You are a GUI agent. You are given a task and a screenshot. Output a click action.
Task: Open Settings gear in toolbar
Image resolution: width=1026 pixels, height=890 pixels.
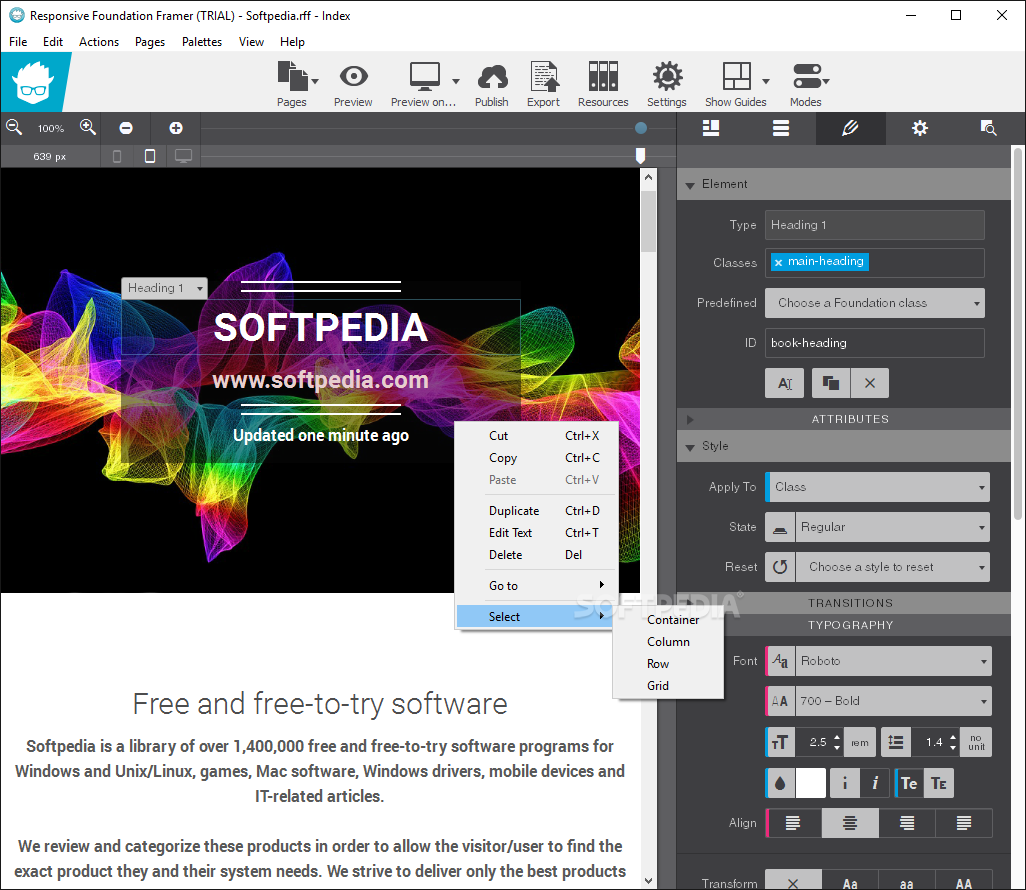point(667,77)
